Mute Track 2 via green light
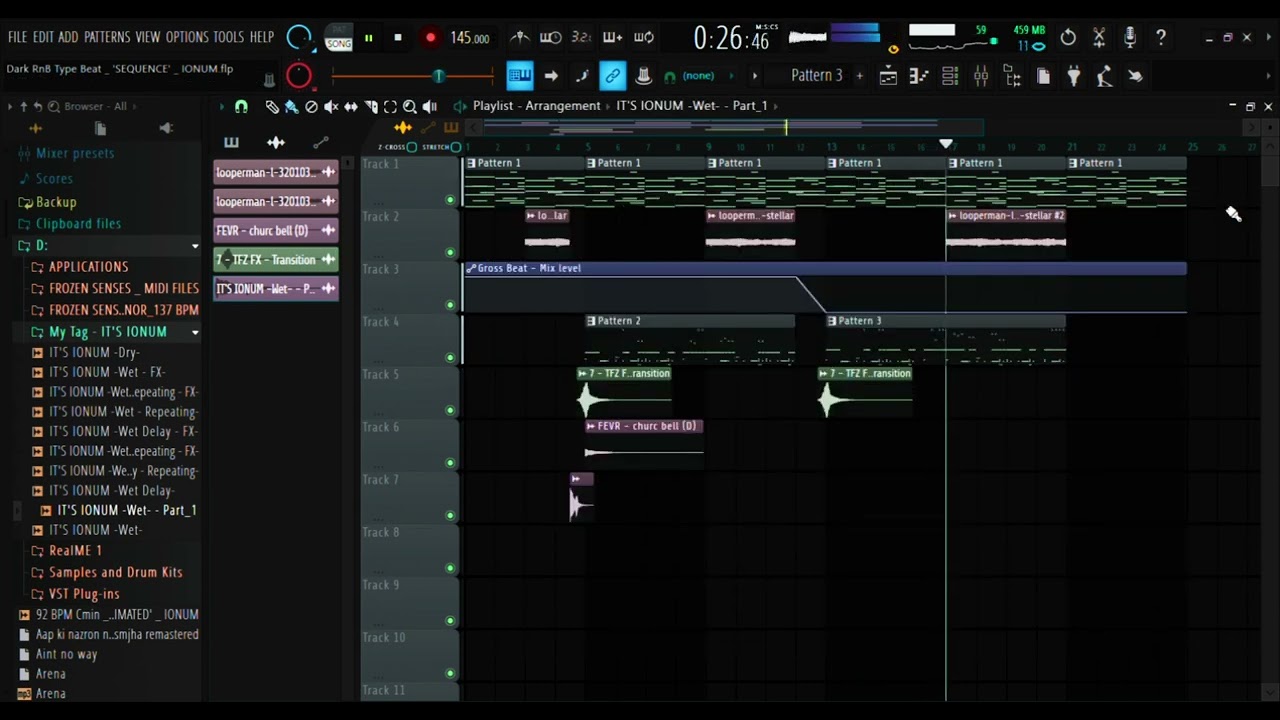 (450, 252)
